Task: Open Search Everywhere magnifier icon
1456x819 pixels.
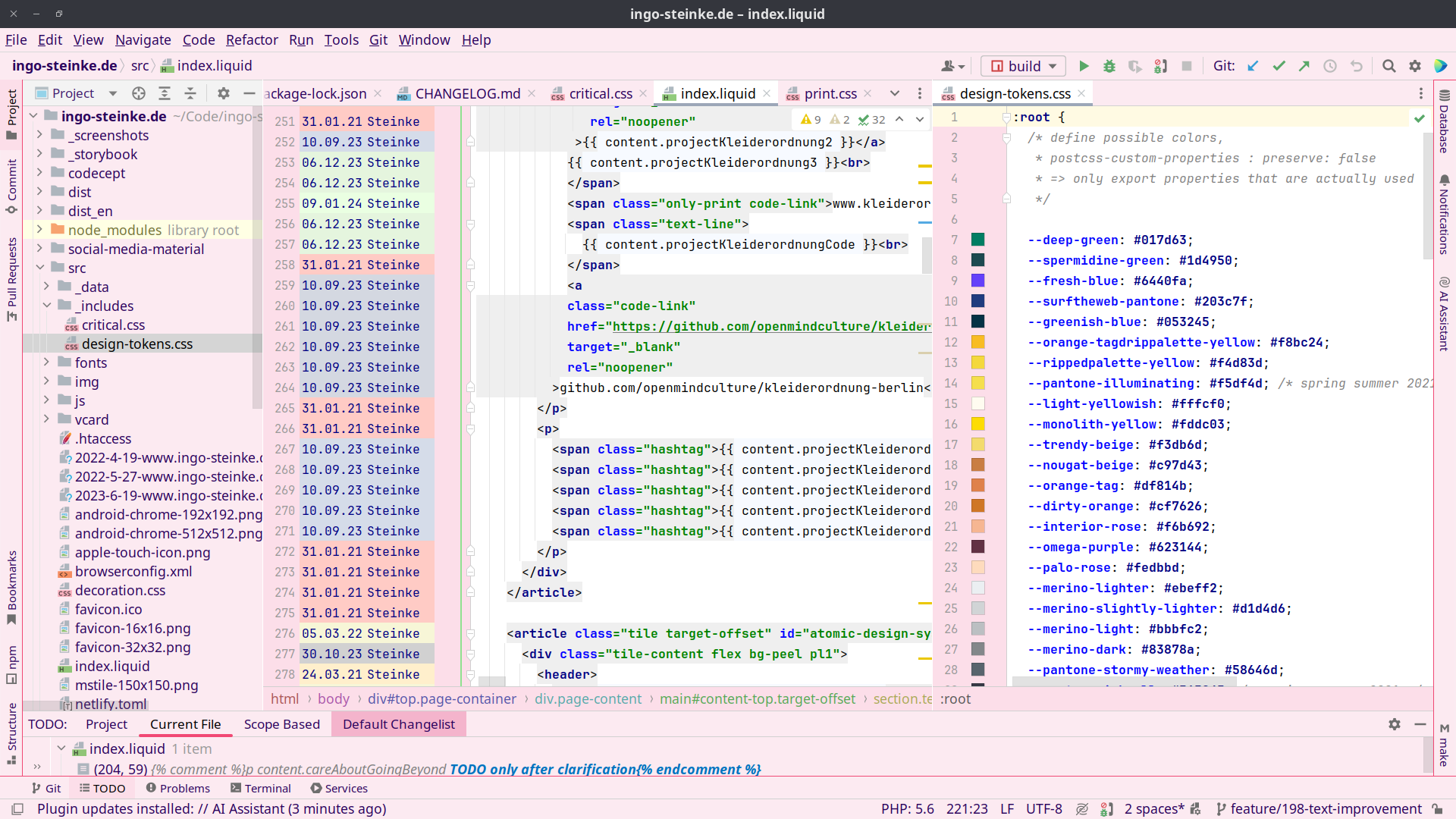Action: [1389, 66]
